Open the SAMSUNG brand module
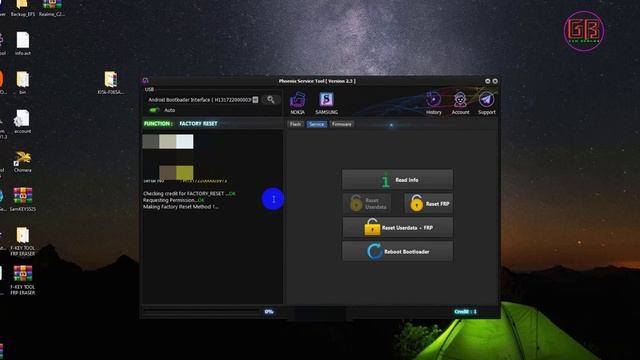This screenshot has width=640, height=360. tap(327, 103)
